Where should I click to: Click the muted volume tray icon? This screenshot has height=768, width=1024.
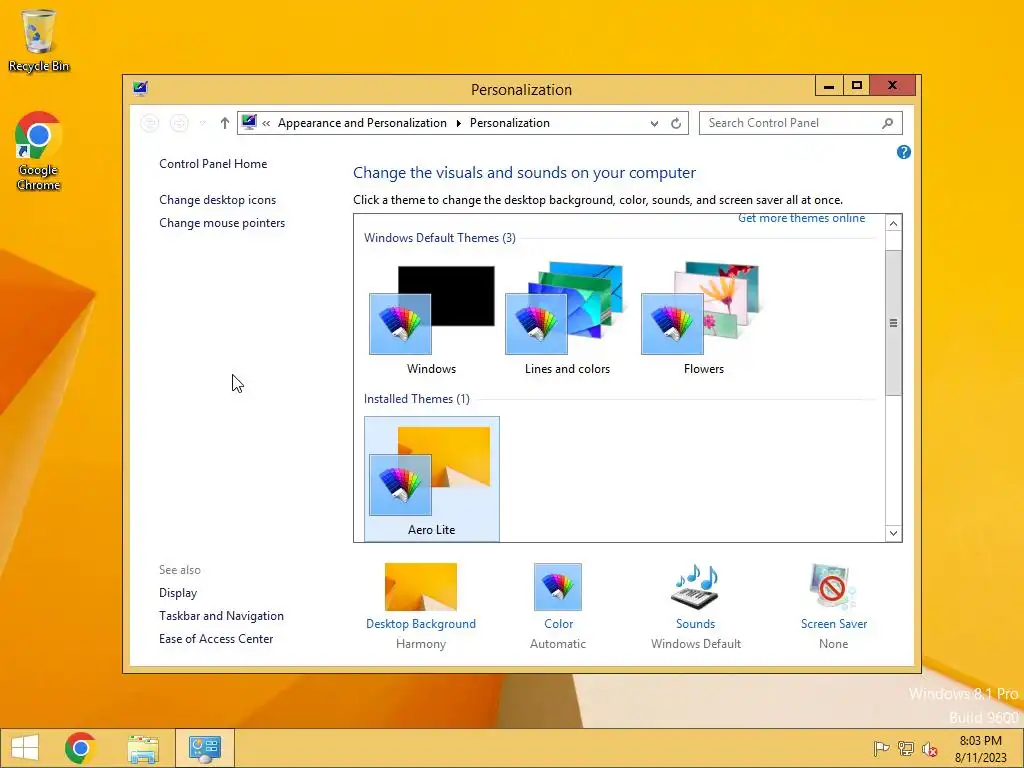[x=929, y=748]
